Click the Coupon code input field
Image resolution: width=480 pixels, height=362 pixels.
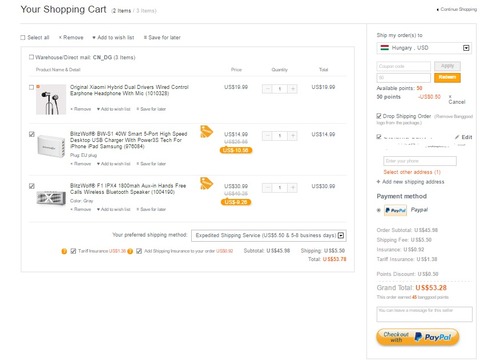tap(404, 66)
